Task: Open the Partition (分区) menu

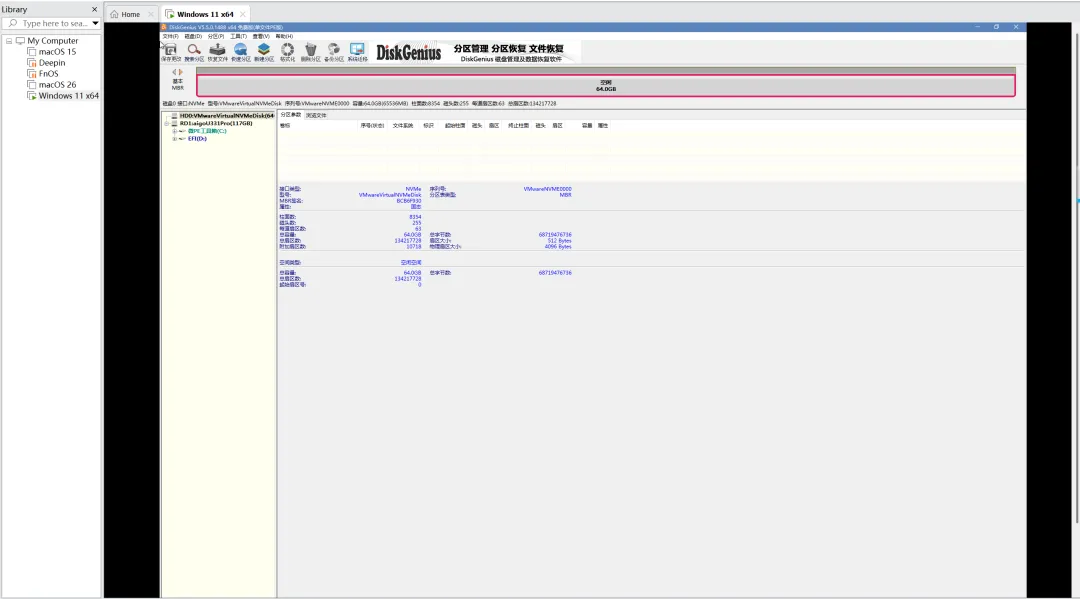Action: (x=216, y=36)
